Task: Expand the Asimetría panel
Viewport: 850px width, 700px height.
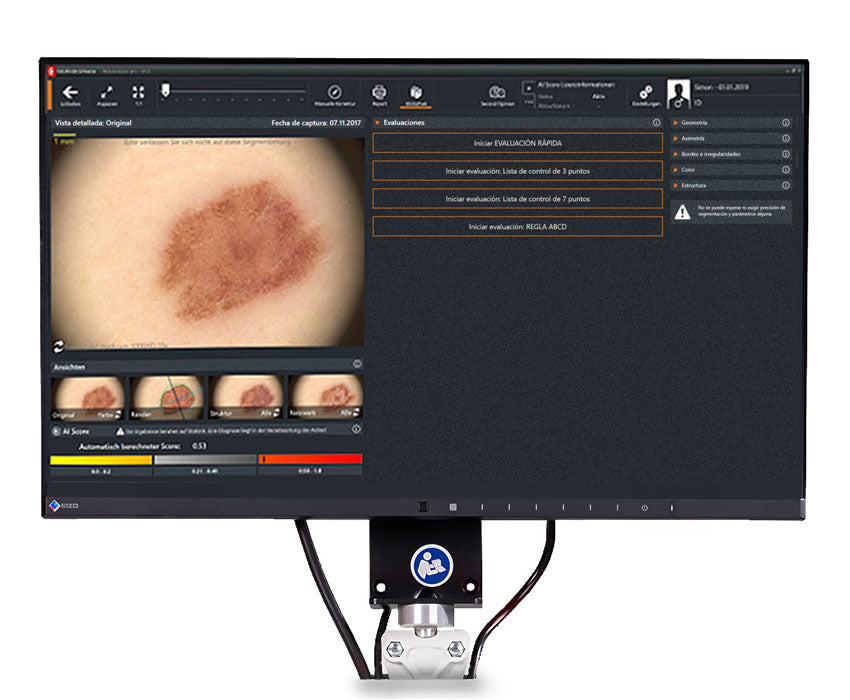Action: [x=676, y=138]
